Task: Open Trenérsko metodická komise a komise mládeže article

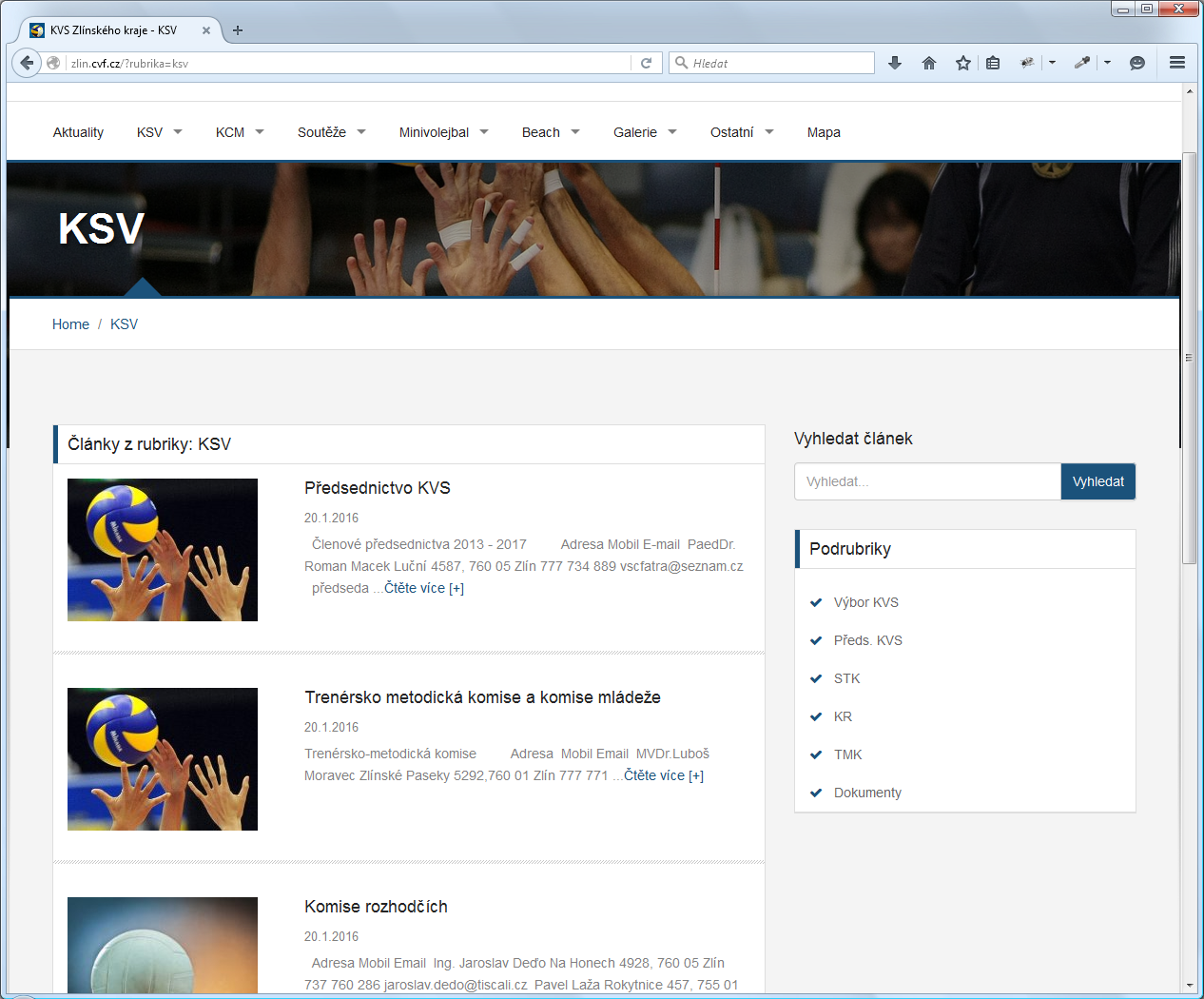Action: 482,697
